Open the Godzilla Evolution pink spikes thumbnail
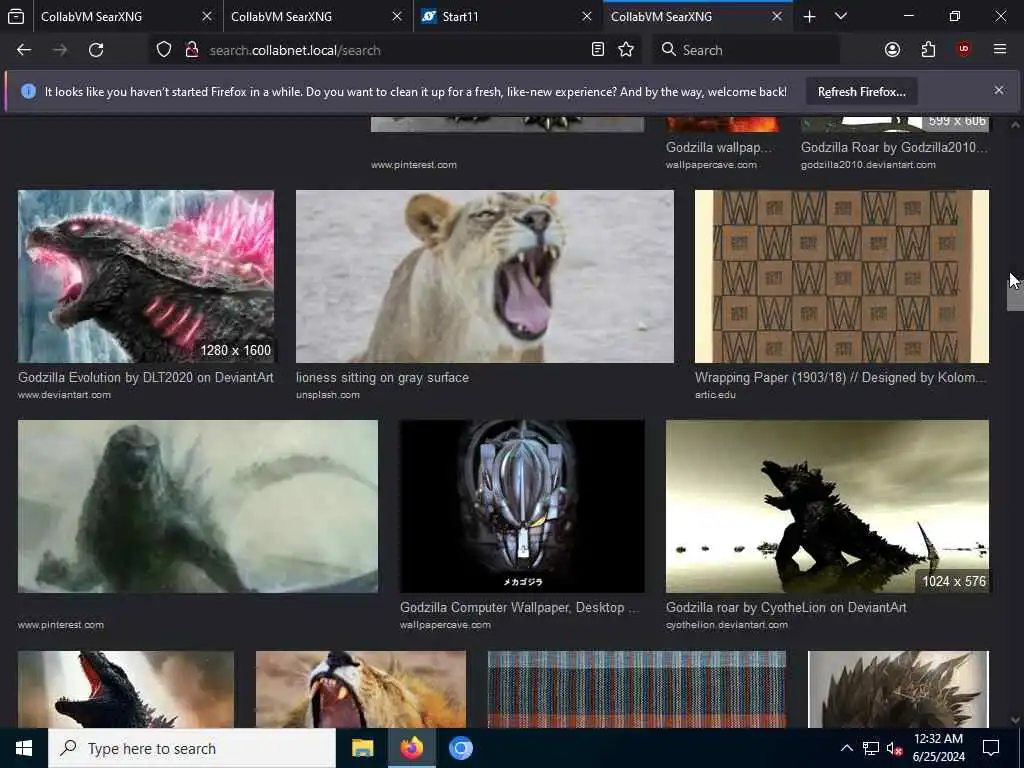 (x=146, y=276)
